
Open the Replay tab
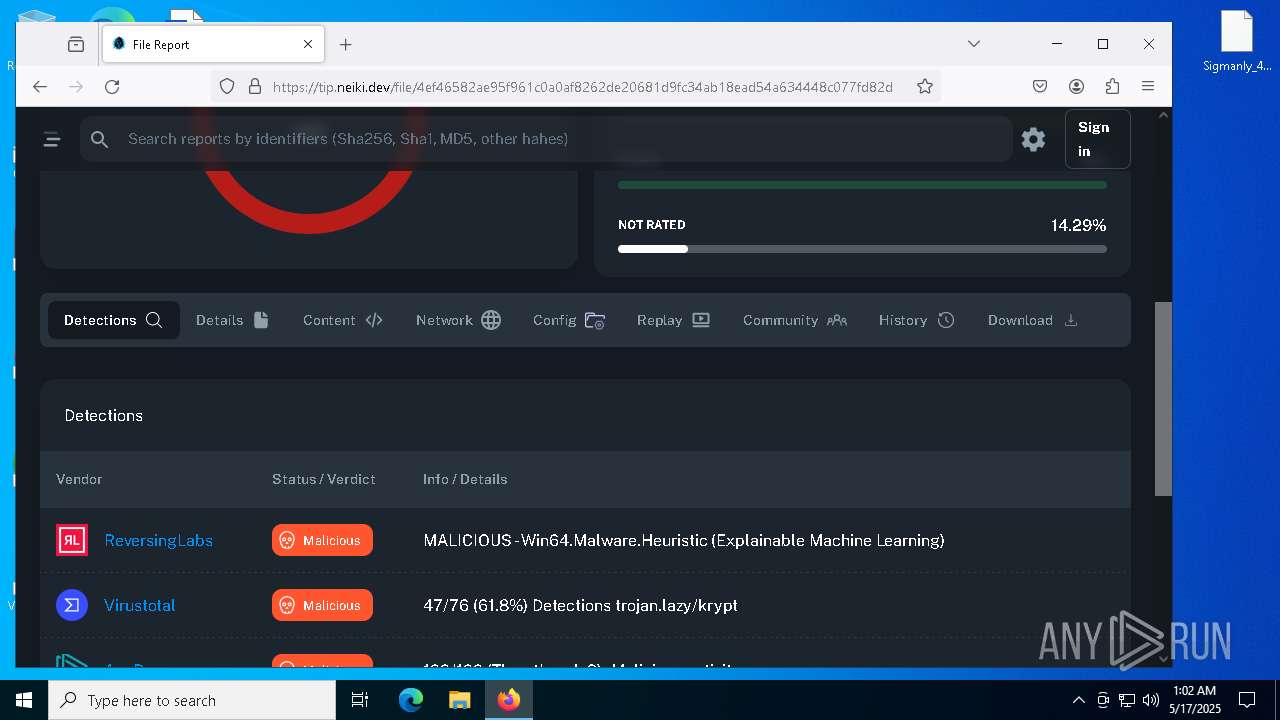(x=673, y=320)
